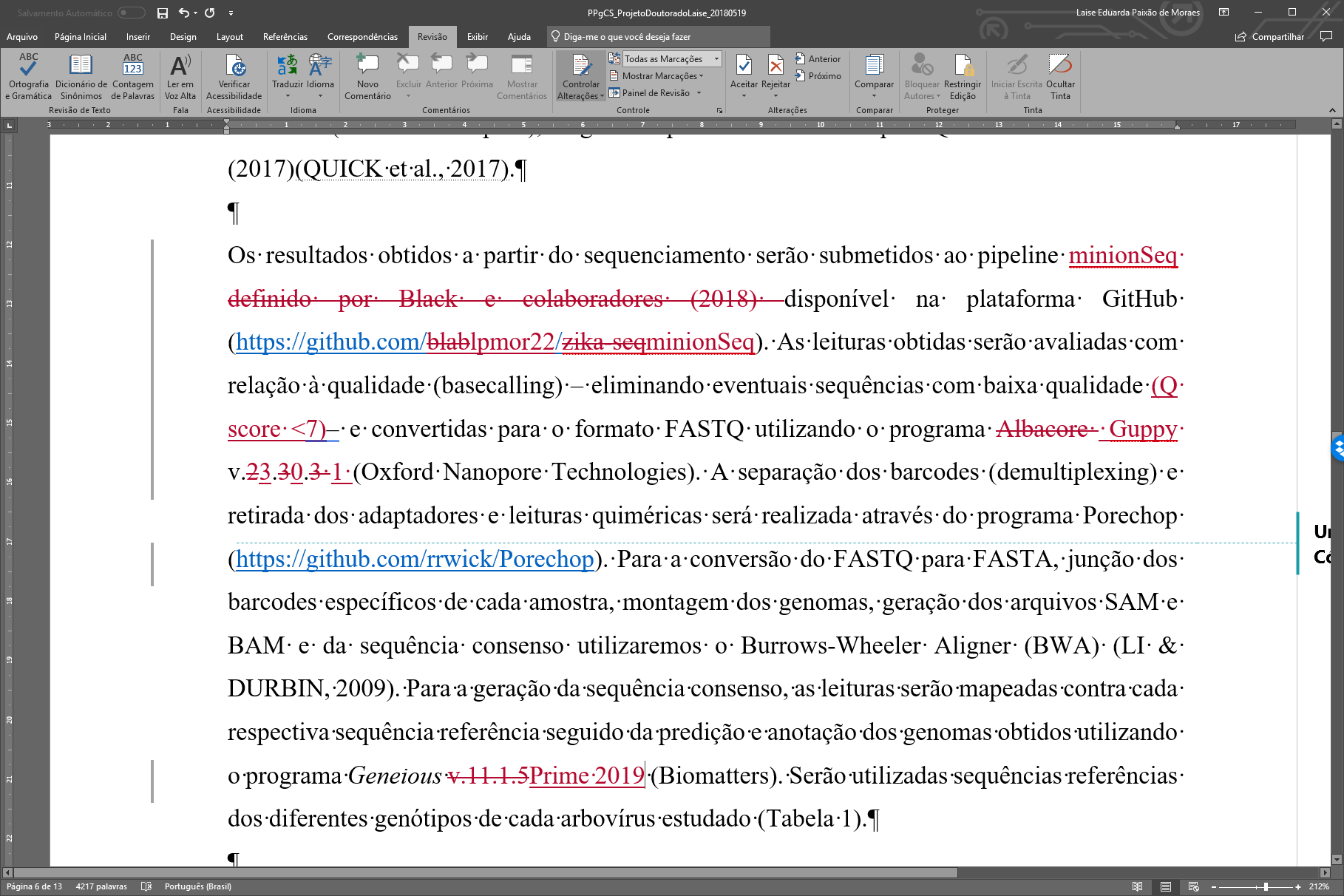Screen dimensions: 1344x896
Task: Jump to the Anterior alteração
Action: coord(818,59)
